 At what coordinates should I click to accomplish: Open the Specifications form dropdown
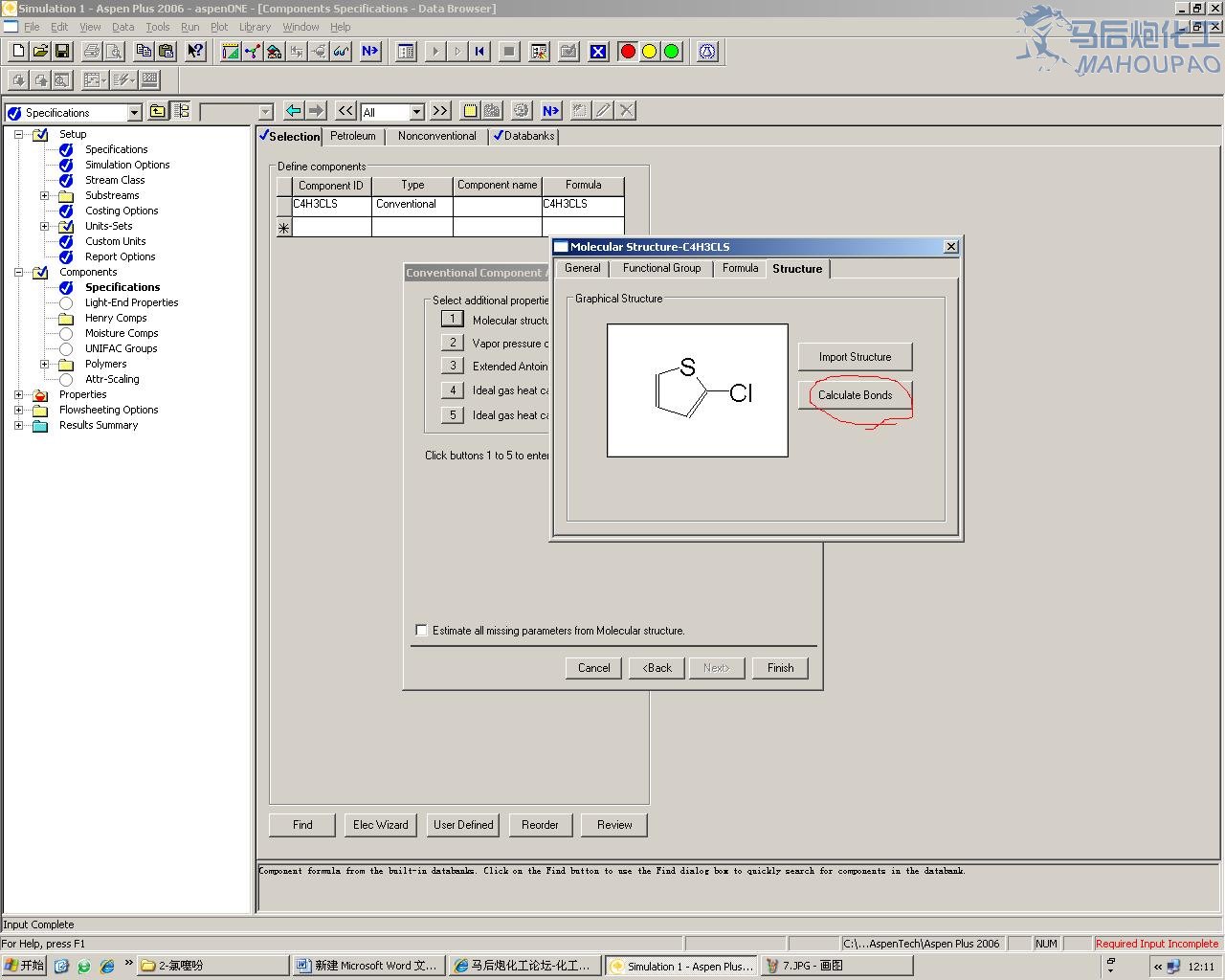click(134, 113)
